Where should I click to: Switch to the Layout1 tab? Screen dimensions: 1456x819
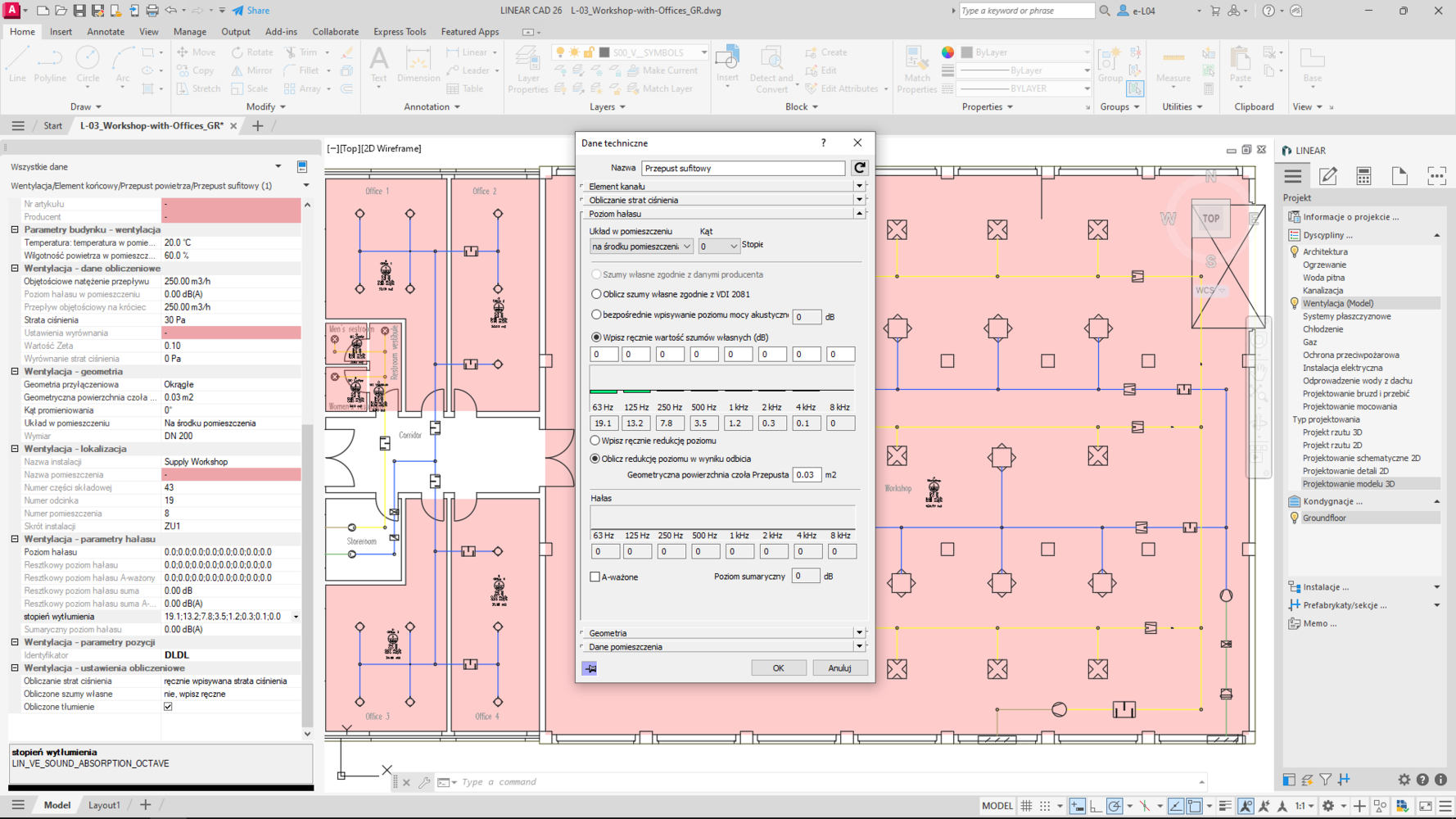point(104,805)
